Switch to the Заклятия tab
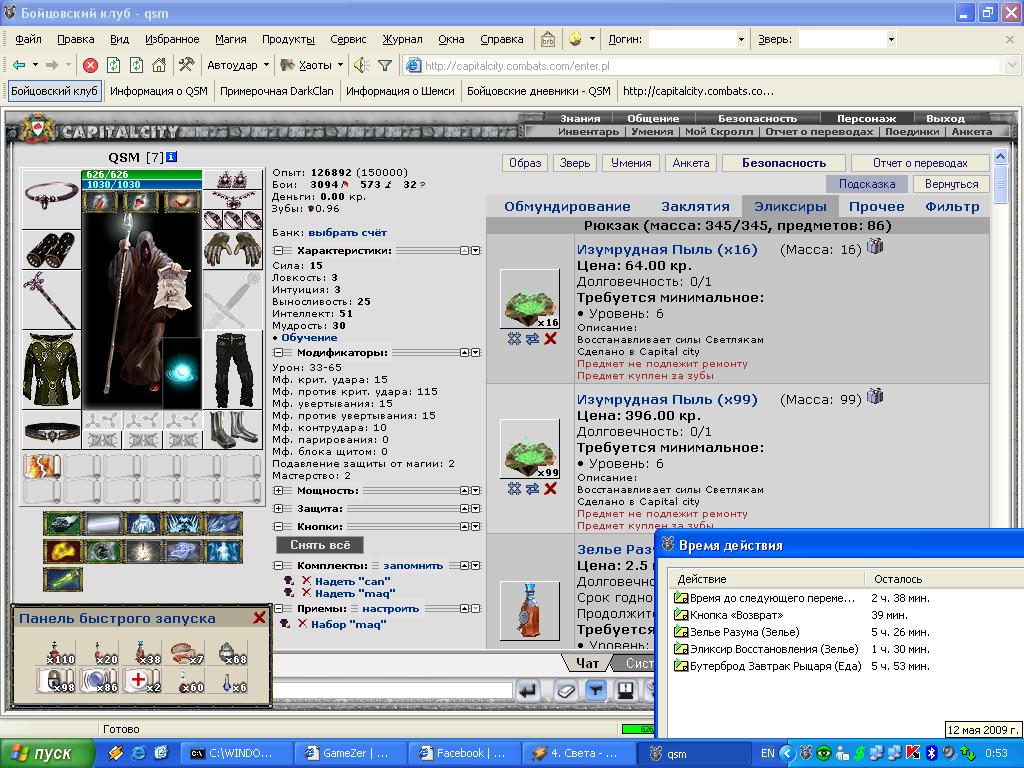1024x768 pixels. tap(695, 206)
